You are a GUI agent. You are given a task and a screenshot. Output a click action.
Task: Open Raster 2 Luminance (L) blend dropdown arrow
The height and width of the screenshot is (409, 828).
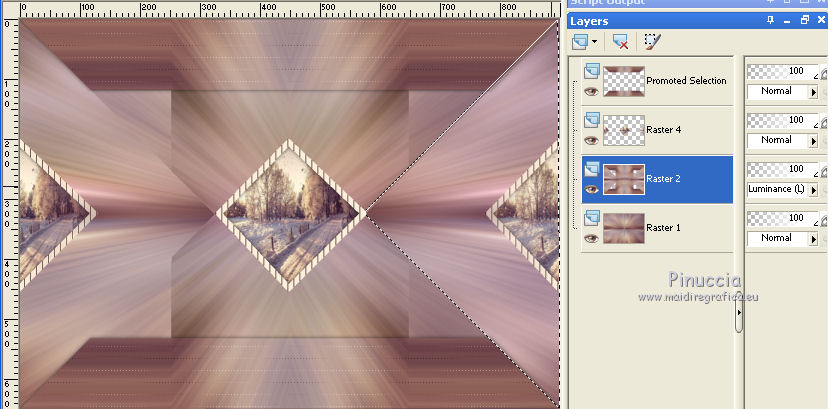813,190
